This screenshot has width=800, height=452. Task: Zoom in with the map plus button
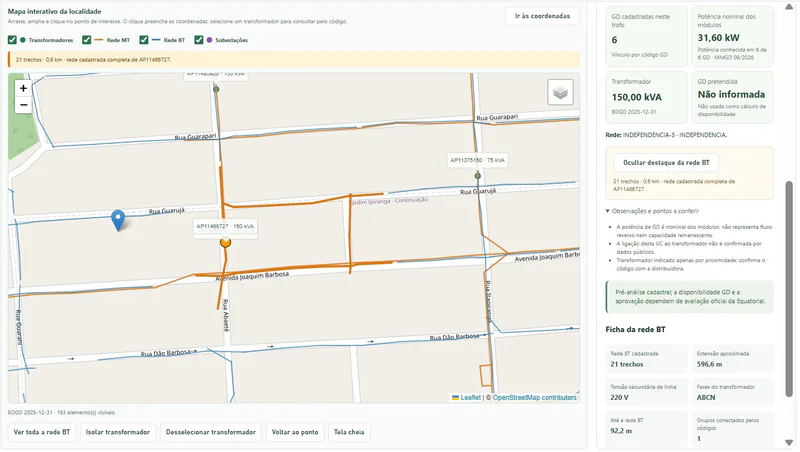[23, 88]
